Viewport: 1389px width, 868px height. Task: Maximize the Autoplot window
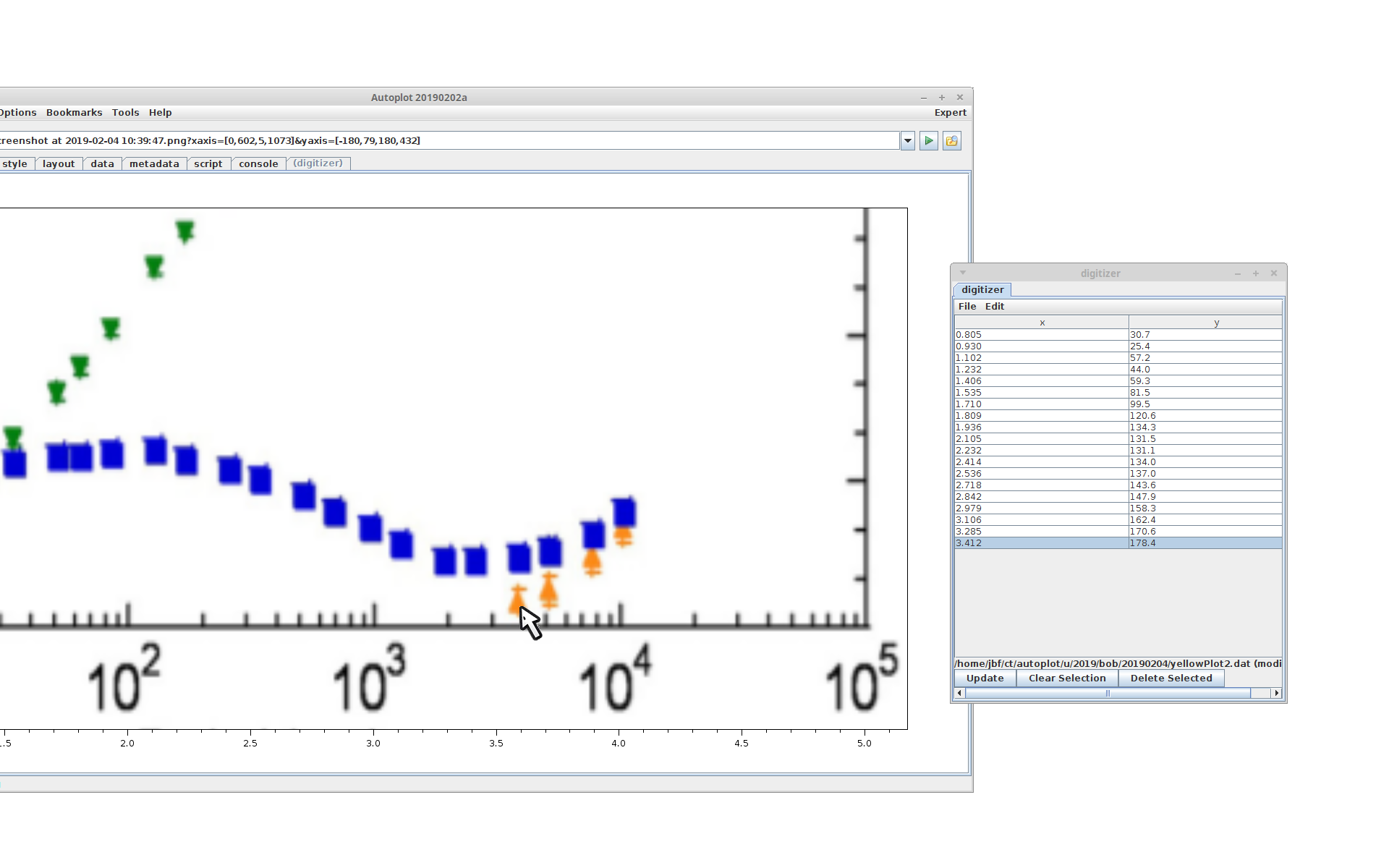[942, 98]
